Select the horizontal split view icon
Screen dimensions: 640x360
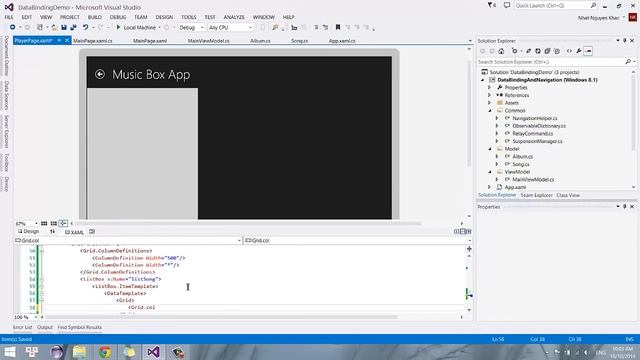(x=462, y=231)
